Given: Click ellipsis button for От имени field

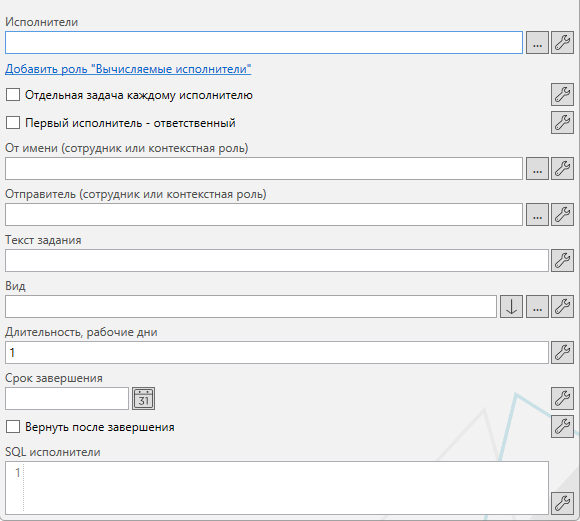Looking at the screenshot, I should 537,169.
